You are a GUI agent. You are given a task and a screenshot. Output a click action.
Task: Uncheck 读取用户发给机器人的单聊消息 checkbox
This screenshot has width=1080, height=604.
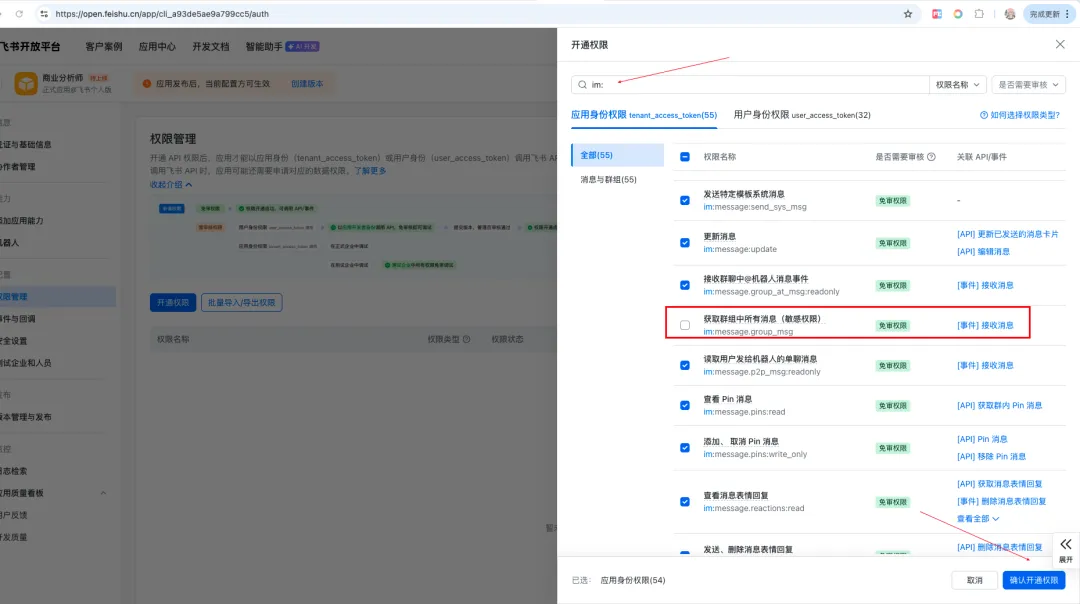tap(685, 365)
